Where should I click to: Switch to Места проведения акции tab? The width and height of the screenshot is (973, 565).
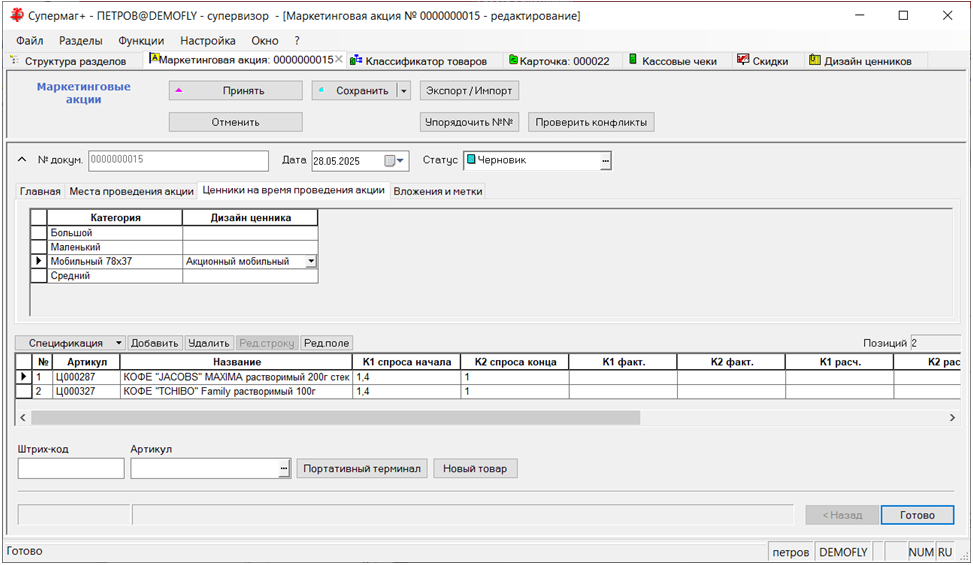pyautogui.click(x=131, y=191)
